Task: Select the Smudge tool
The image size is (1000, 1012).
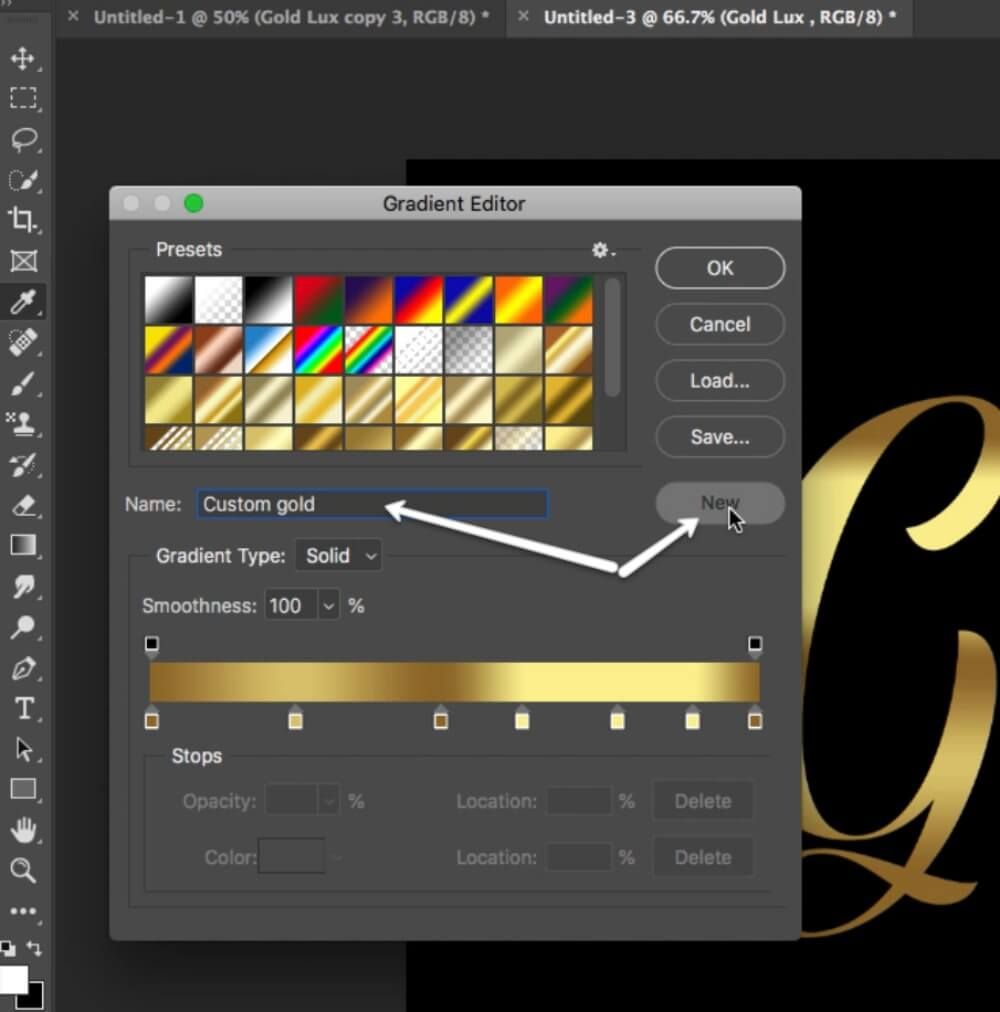Action: click(23, 586)
